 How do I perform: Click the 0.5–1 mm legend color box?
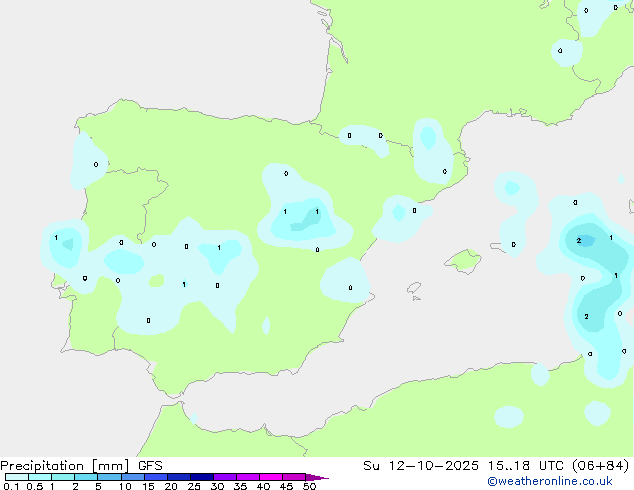click(x=40, y=477)
